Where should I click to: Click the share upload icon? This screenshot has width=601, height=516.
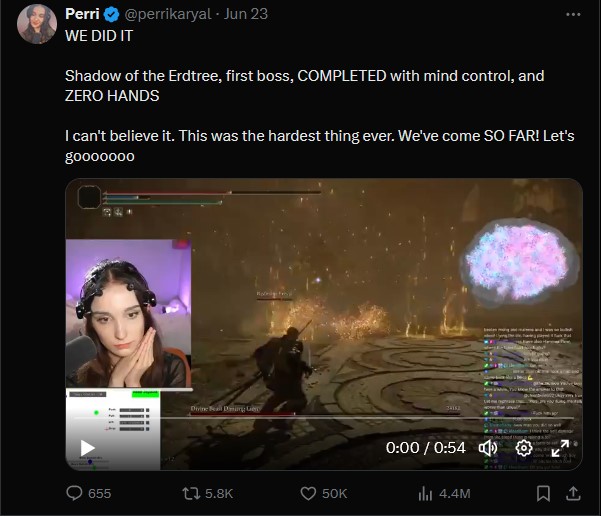(x=573, y=493)
